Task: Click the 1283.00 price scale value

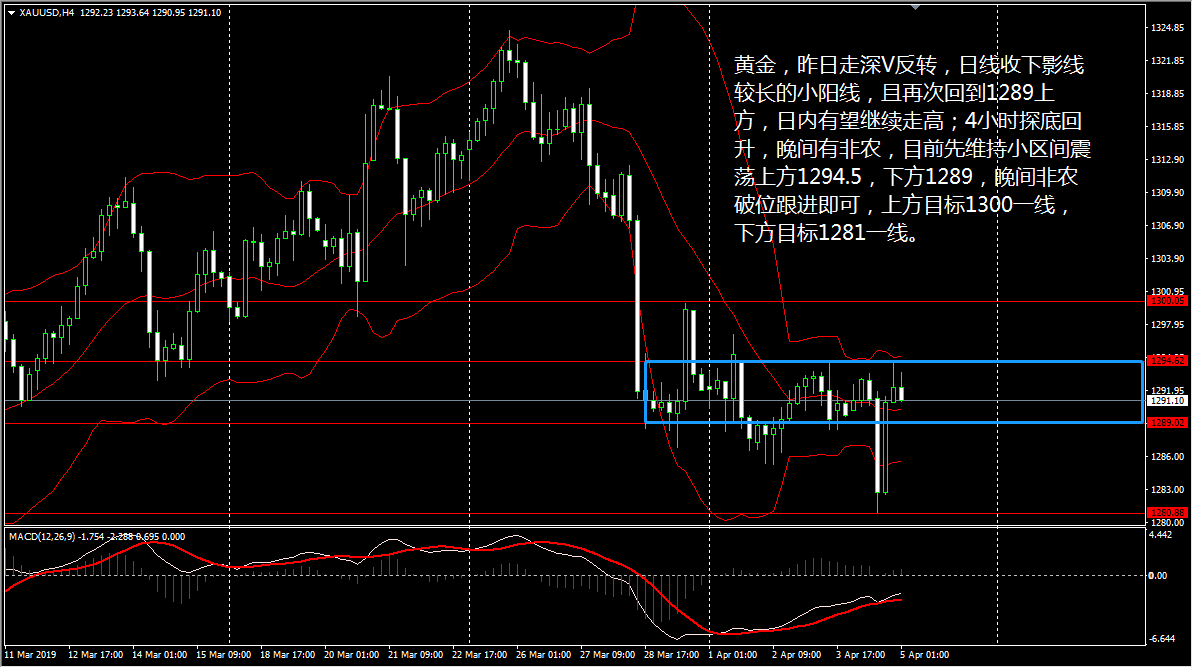Action: (x=1168, y=490)
